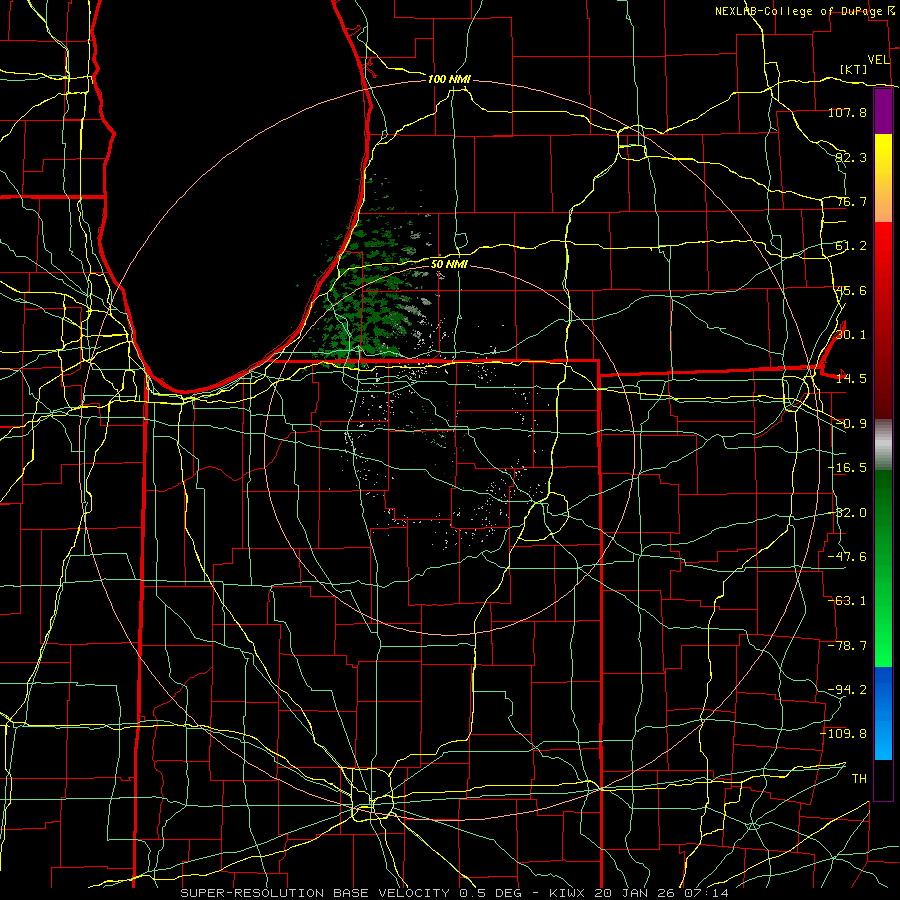Pick the gray near-zero segment of color bar
Viewport: 900px width, 900px height.
tap(883, 445)
